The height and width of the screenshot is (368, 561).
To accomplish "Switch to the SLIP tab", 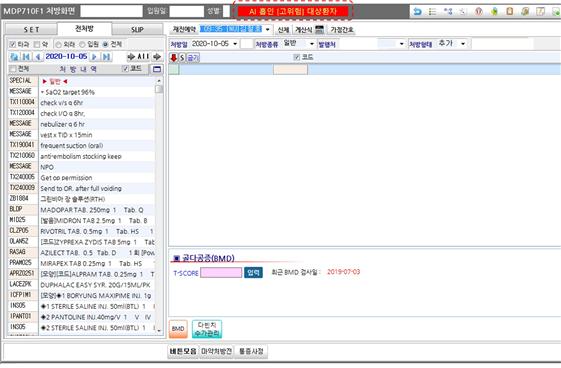I will tap(137, 30).
